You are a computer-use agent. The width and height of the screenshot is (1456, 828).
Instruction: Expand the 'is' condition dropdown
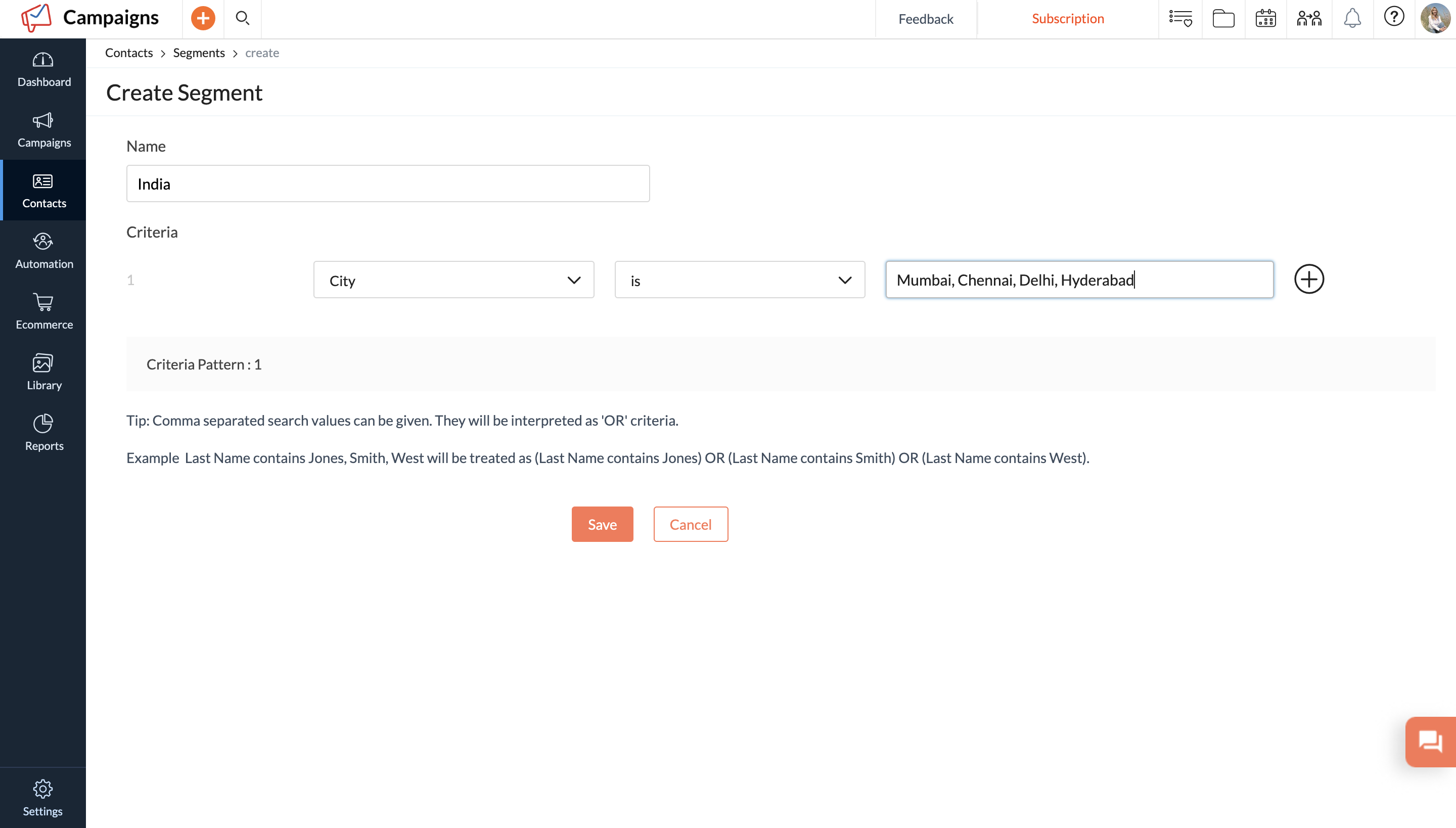[739, 279]
